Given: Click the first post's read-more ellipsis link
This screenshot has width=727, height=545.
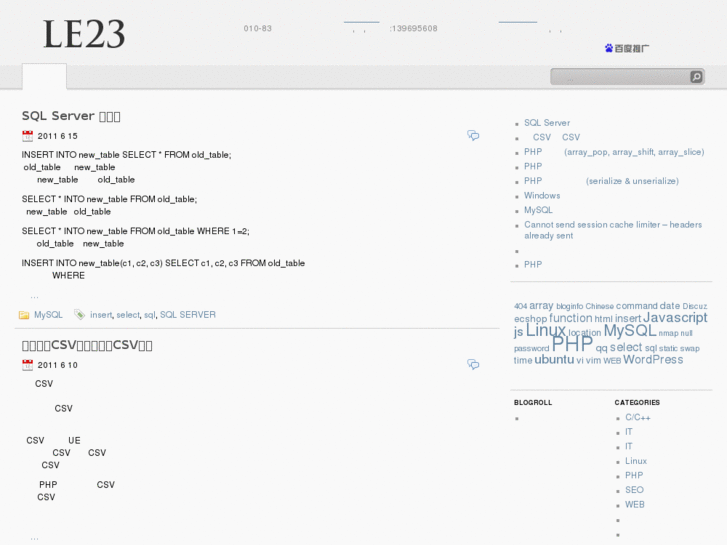Looking at the screenshot, I should (34, 296).
